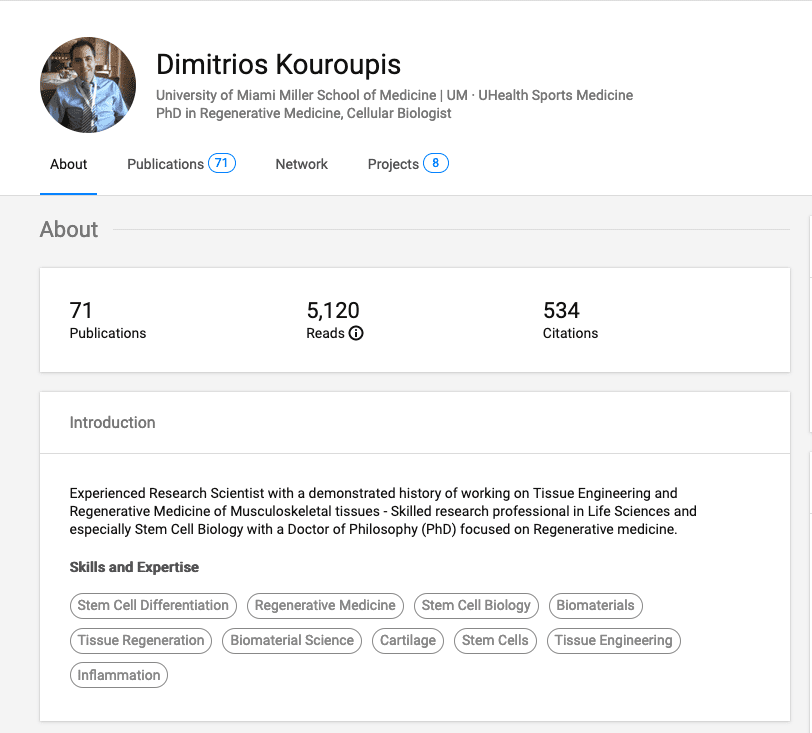Click the Reads info icon
Screen dimensions: 812x733
(356, 333)
